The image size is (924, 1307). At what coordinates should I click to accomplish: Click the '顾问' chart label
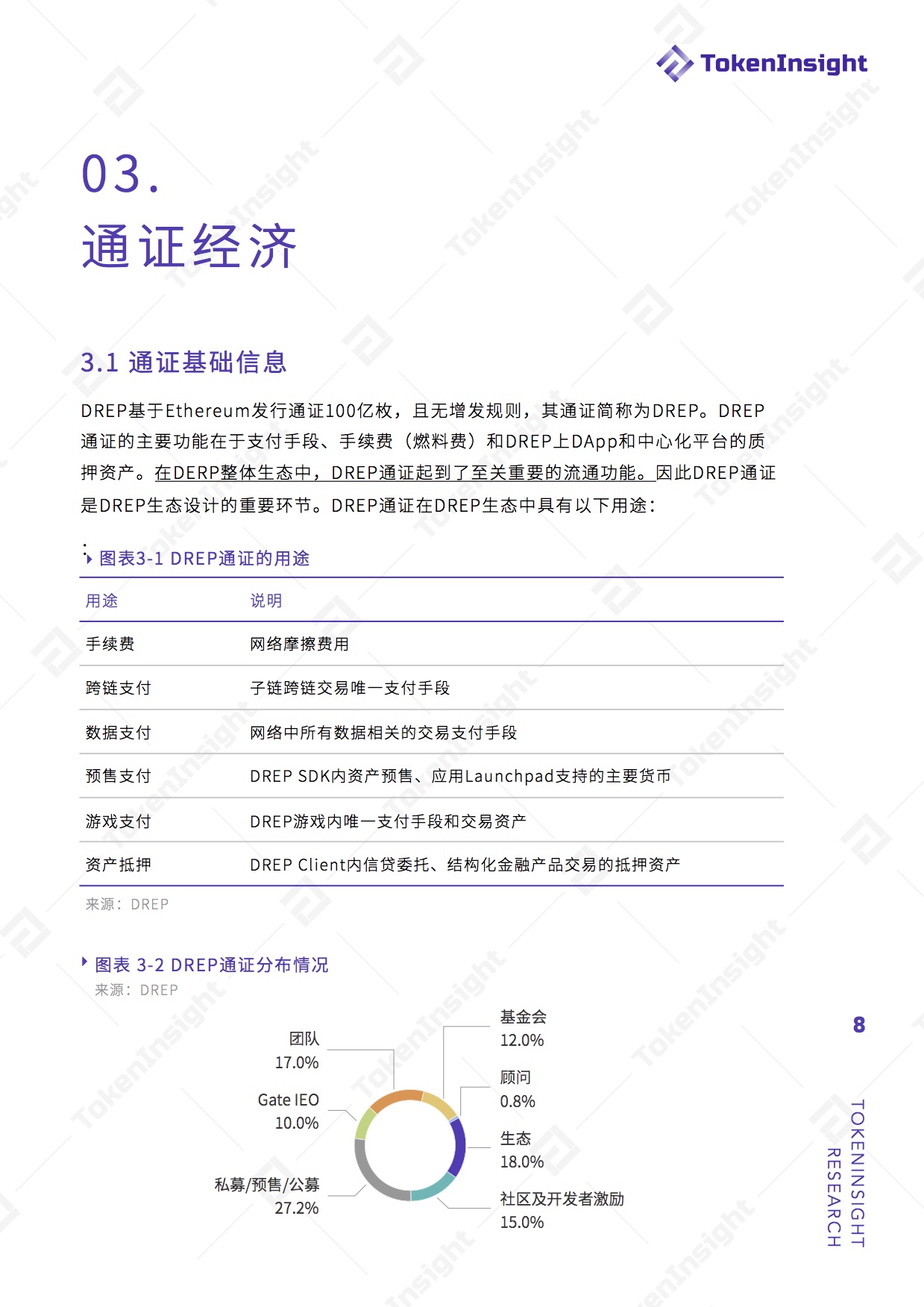pyautogui.click(x=516, y=1077)
